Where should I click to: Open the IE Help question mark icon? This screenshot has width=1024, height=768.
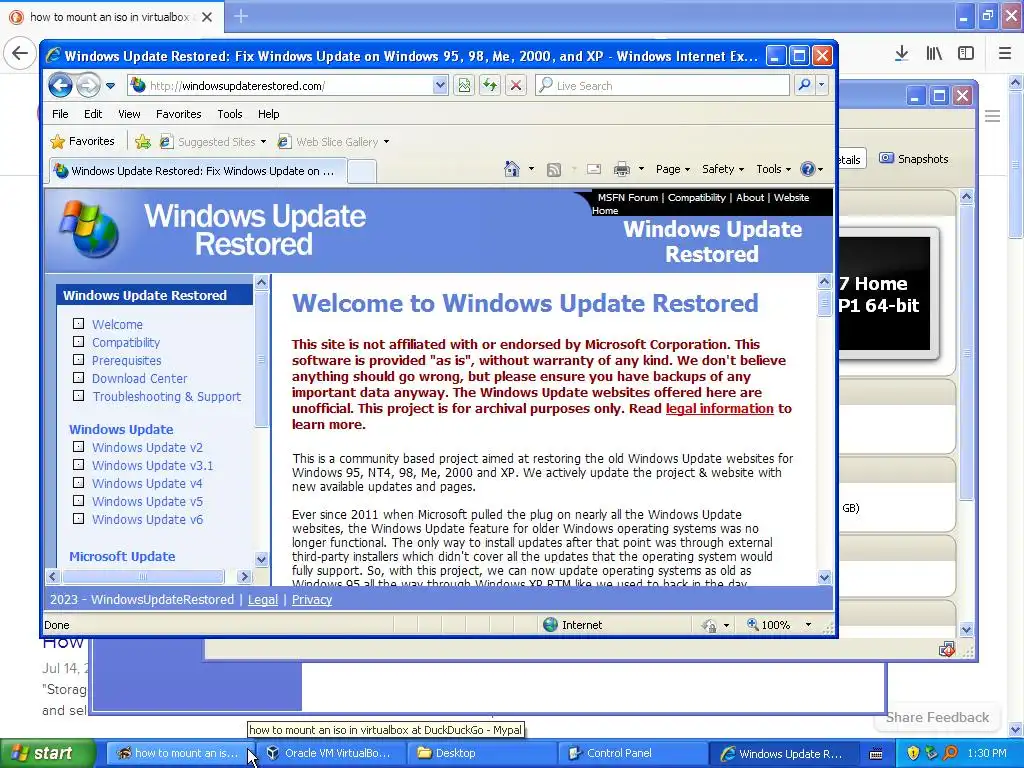[x=808, y=169]
